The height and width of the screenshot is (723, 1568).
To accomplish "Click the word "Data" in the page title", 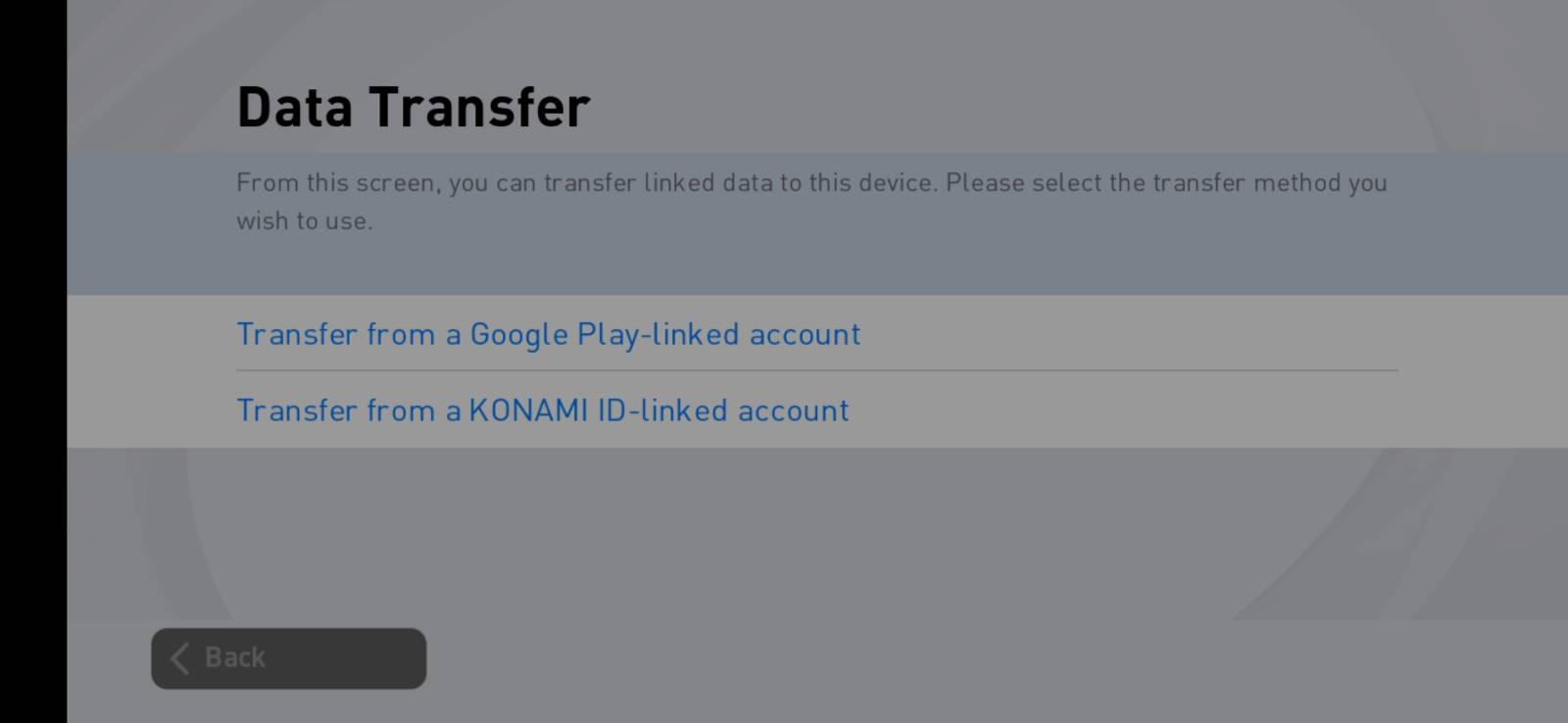I will click(x=294, y=108).
